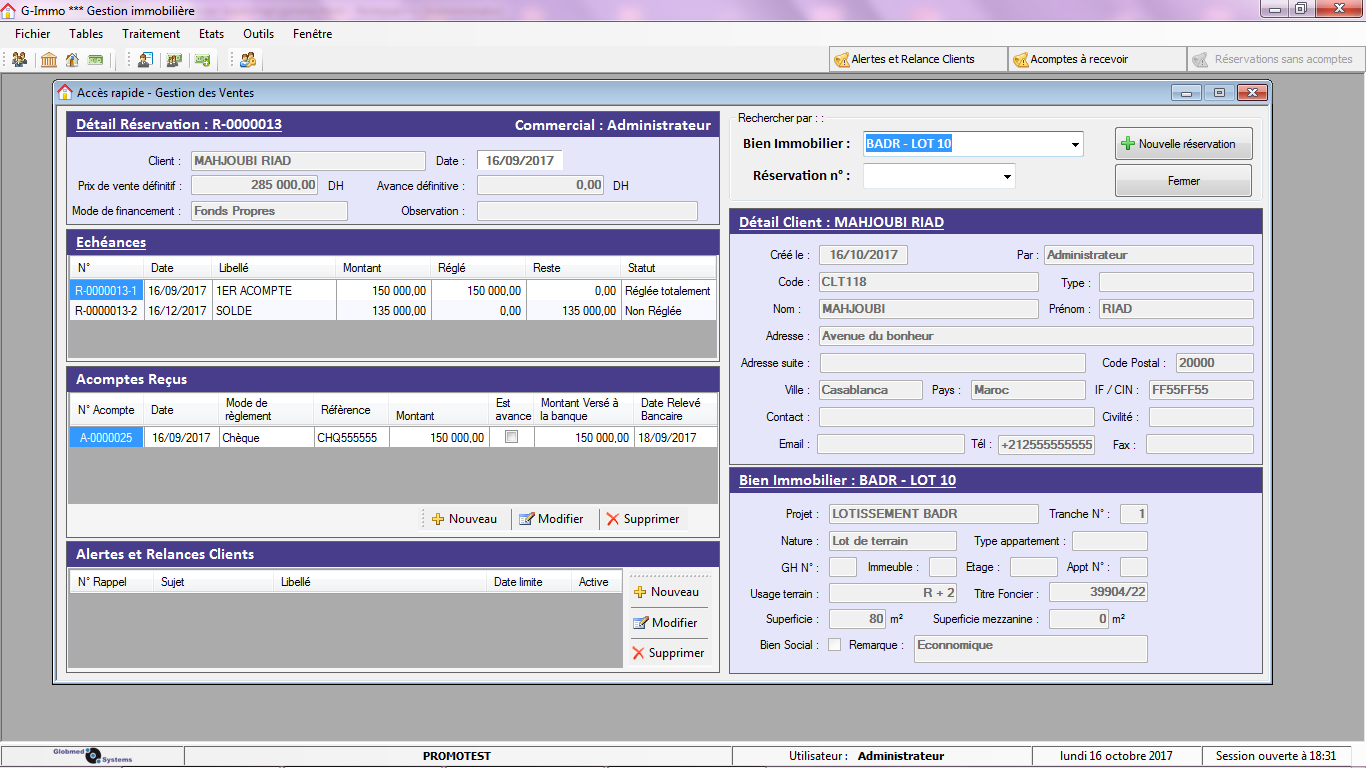Screen dimensions: 1366x768
Task: Click the person with document toolbar icon
Action: pyautogui.click(x=145, y=60)
